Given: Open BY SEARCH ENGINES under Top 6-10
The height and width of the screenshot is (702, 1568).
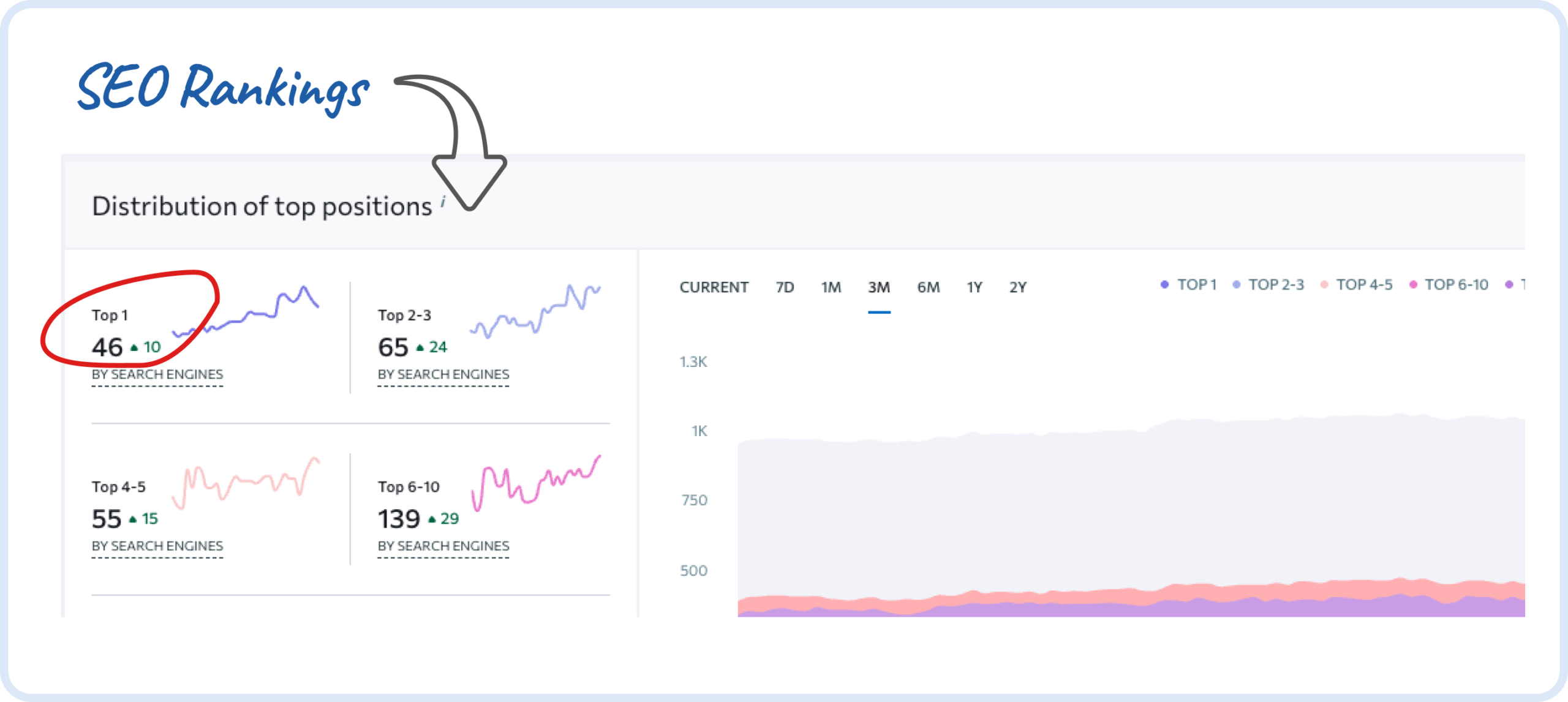Looking at the screenshot, I should pyautogui.click(x=443, y=546).
